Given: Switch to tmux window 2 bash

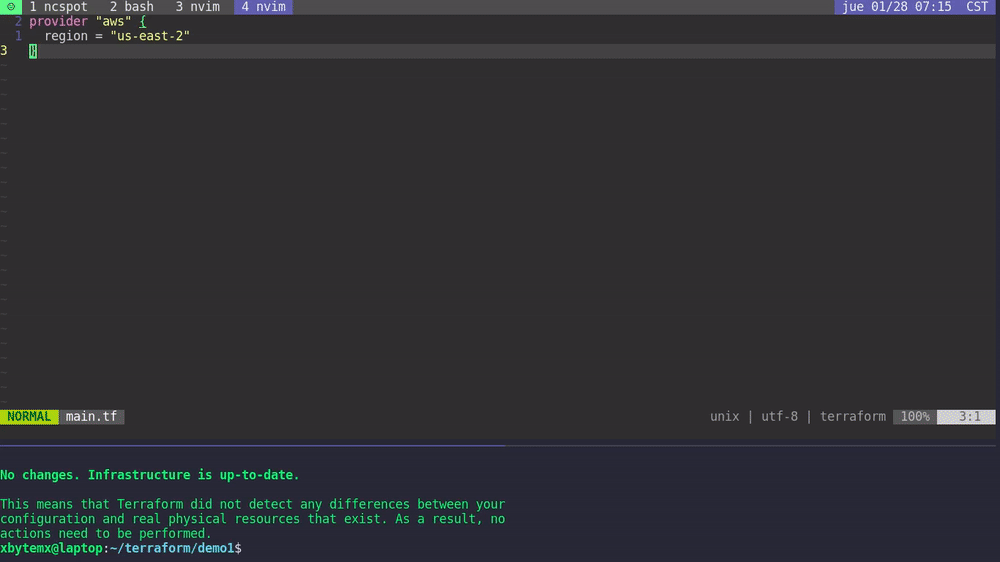Looking at the screenshot, I should pyautogui.click(x=131, y=7).
